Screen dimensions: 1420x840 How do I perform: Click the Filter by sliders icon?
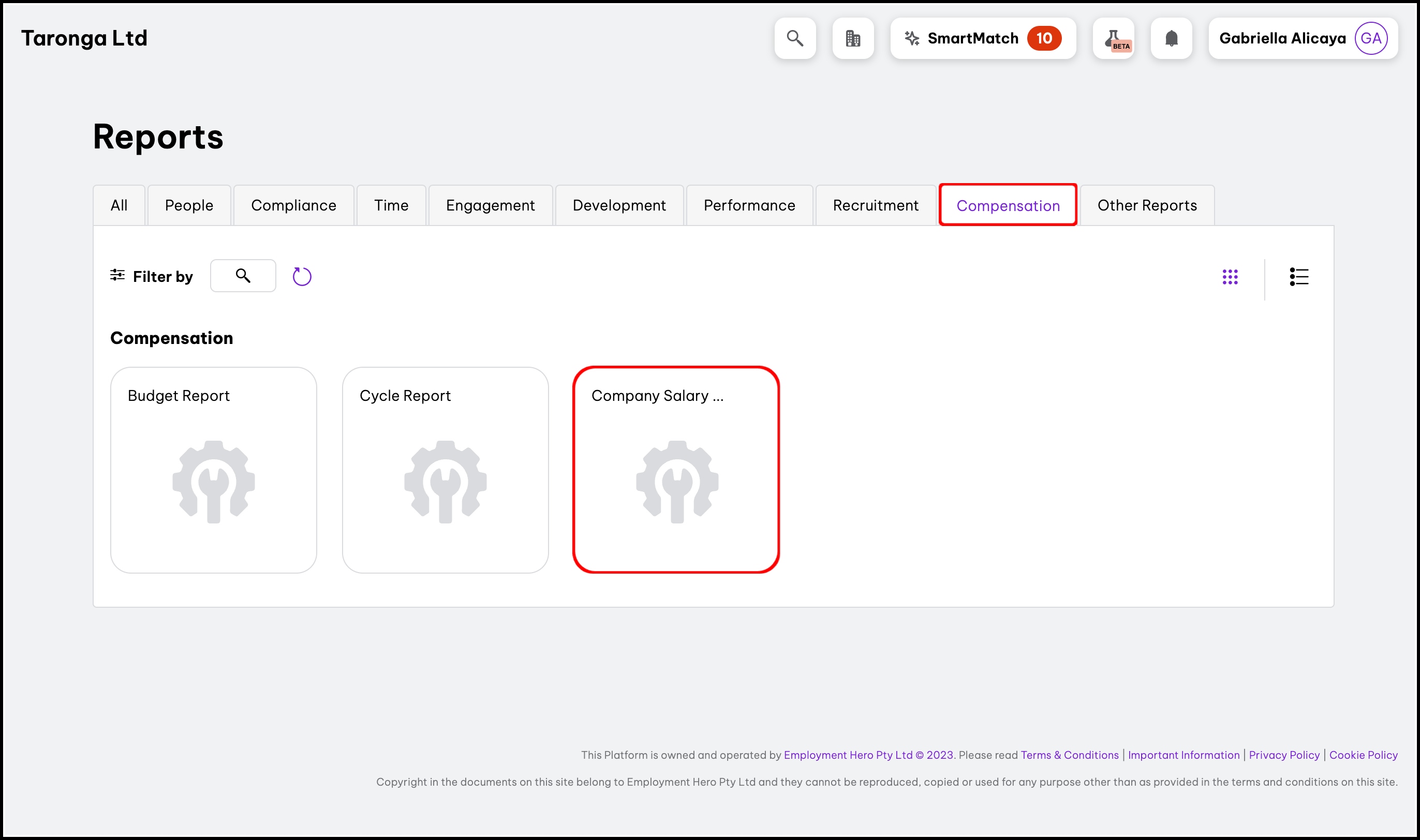117,276
